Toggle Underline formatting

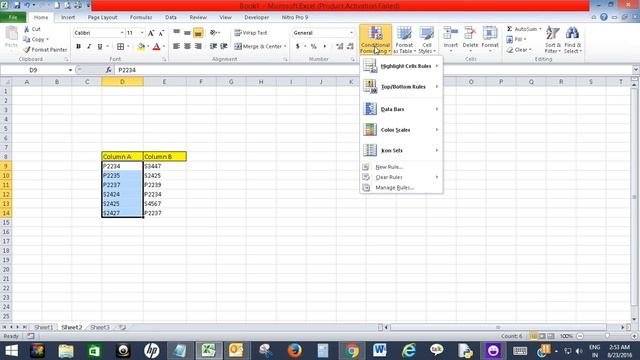point(100,47)
